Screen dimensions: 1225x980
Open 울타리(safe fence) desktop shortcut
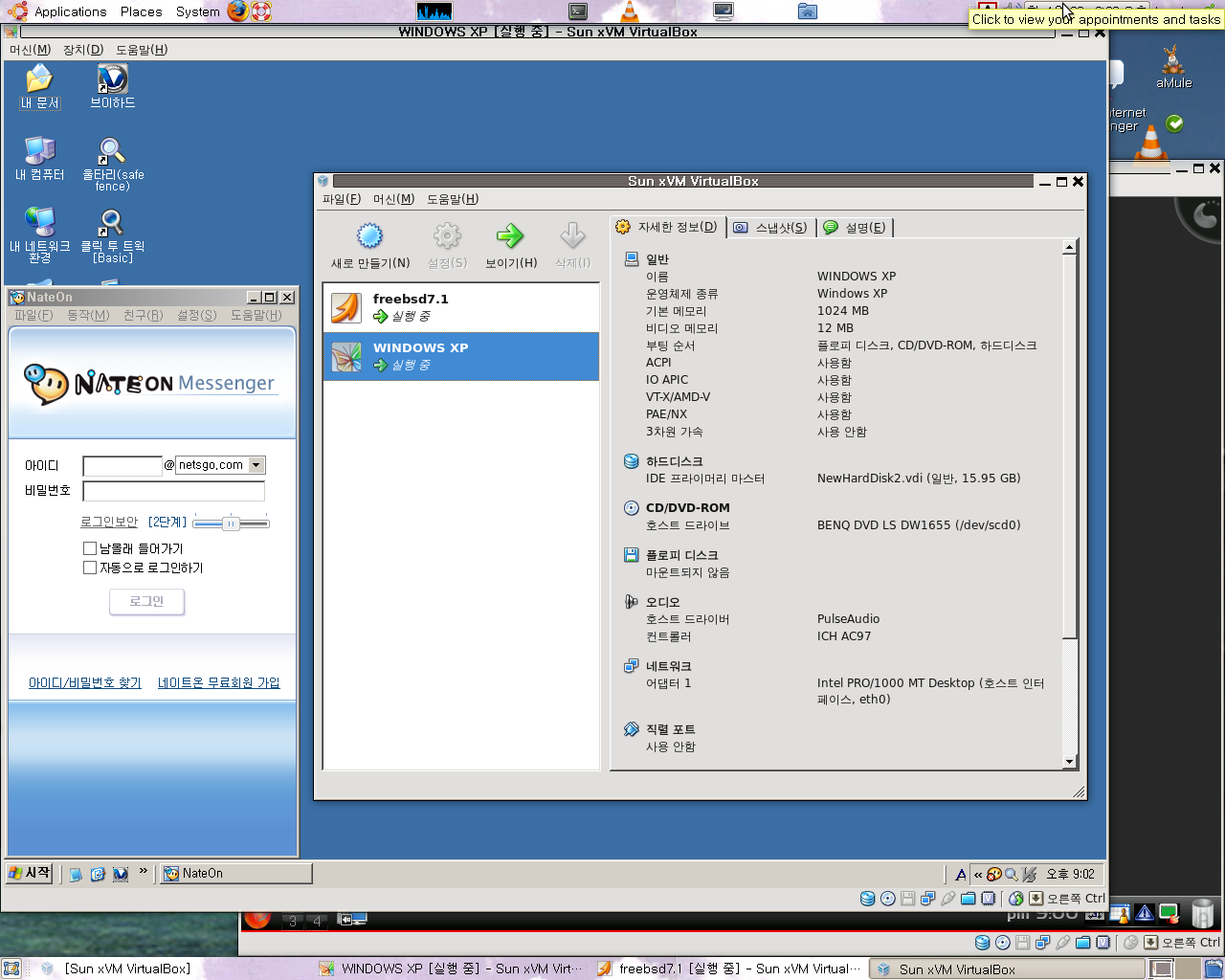[x=113, y=164]
